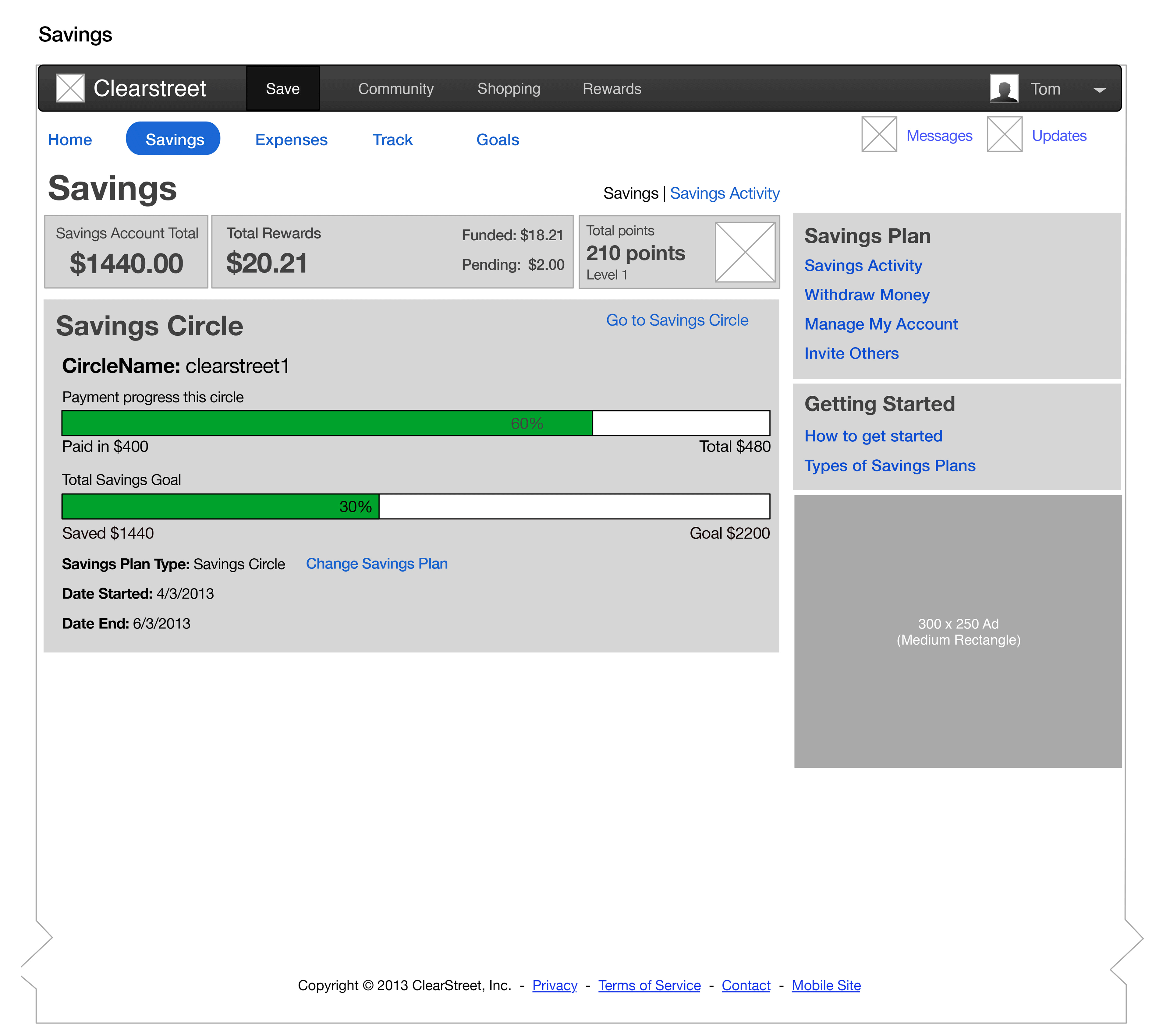The height and width of the screenshot is (1036, 1170).
Task: Click the Clearstreet brand name
Action: [x=149, y=88]
